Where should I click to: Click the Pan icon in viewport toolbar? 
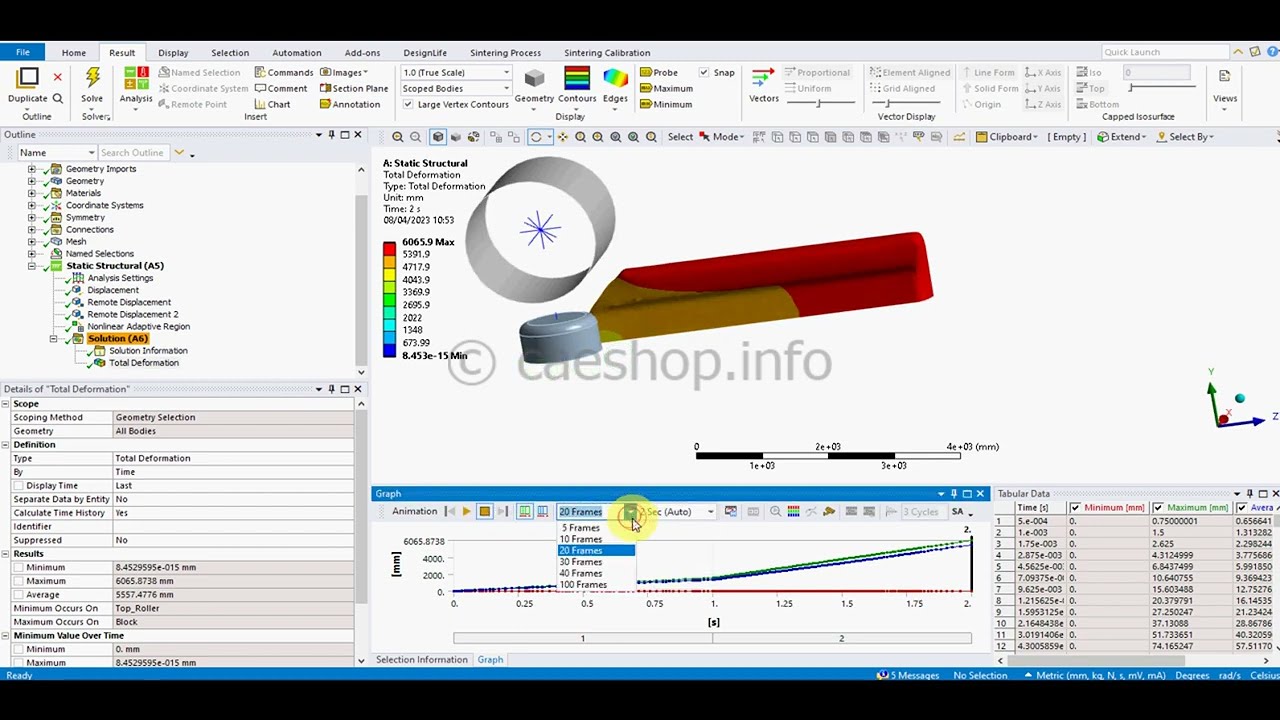[x=562, y=137]
